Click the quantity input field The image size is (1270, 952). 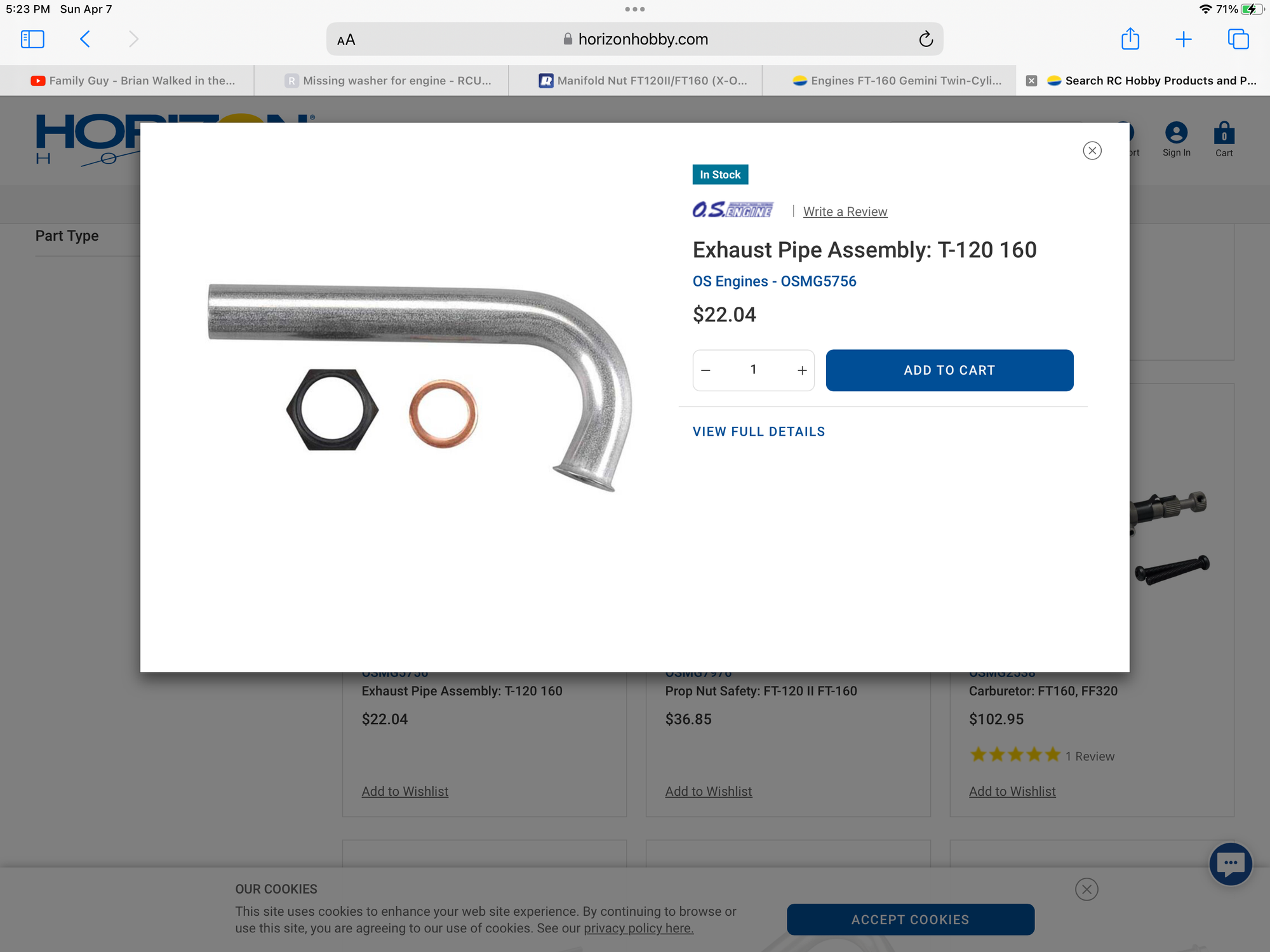(x=753, y=370)
